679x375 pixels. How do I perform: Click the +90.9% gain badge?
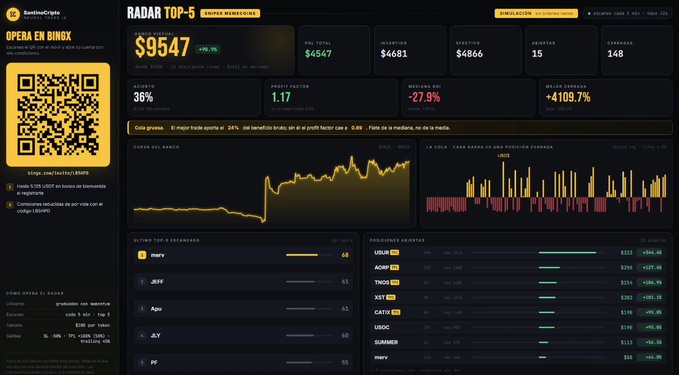(208, 49)
